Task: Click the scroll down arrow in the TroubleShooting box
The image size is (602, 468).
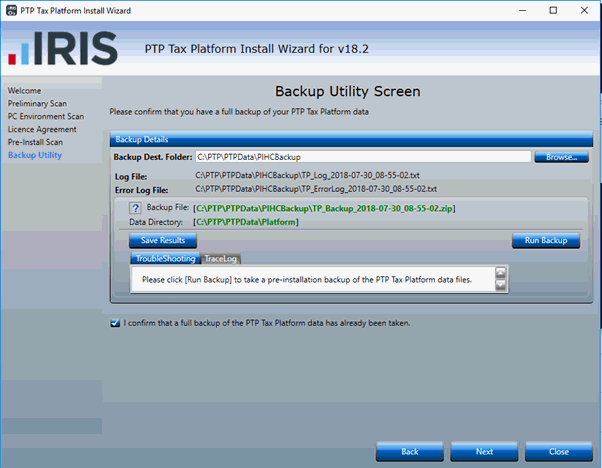Action: pos(501,285)
